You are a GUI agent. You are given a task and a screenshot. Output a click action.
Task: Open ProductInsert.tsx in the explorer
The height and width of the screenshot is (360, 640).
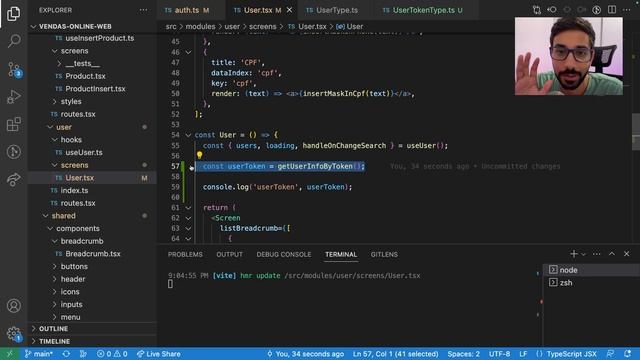pyautogui.click(x=95, y=89)
